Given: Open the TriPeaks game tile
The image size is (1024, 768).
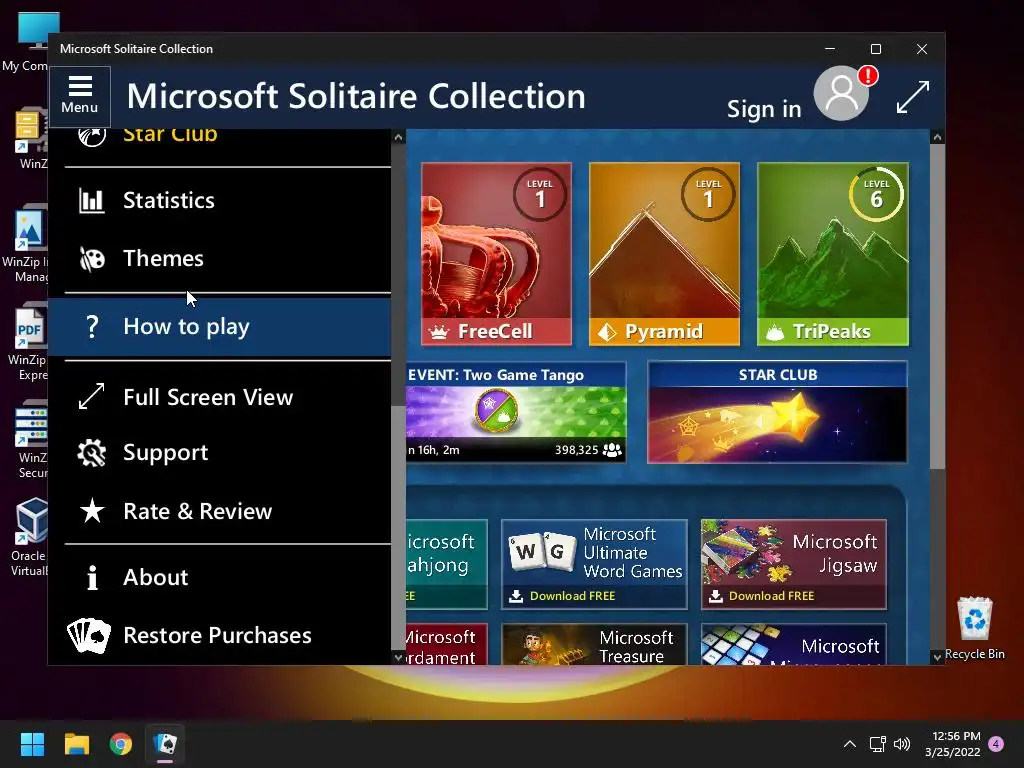Looking at the screenshot, I should 833,254.
